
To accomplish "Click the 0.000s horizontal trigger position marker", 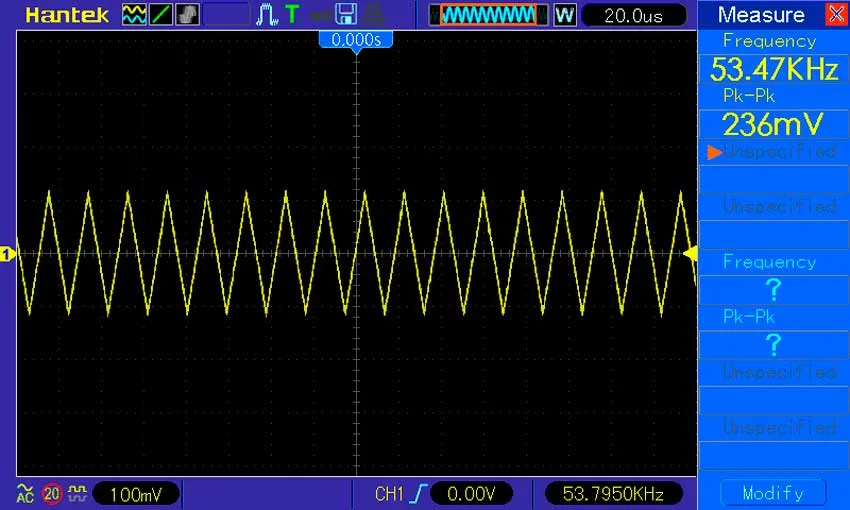I will click(356, 40).
